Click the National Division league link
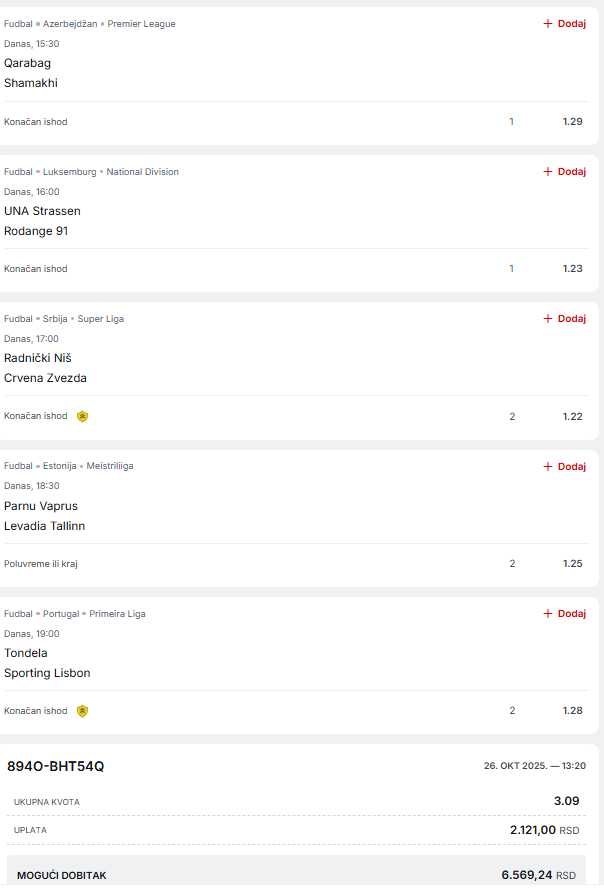The width and height of the screenshot is (604, 889). tap(143, 172)
